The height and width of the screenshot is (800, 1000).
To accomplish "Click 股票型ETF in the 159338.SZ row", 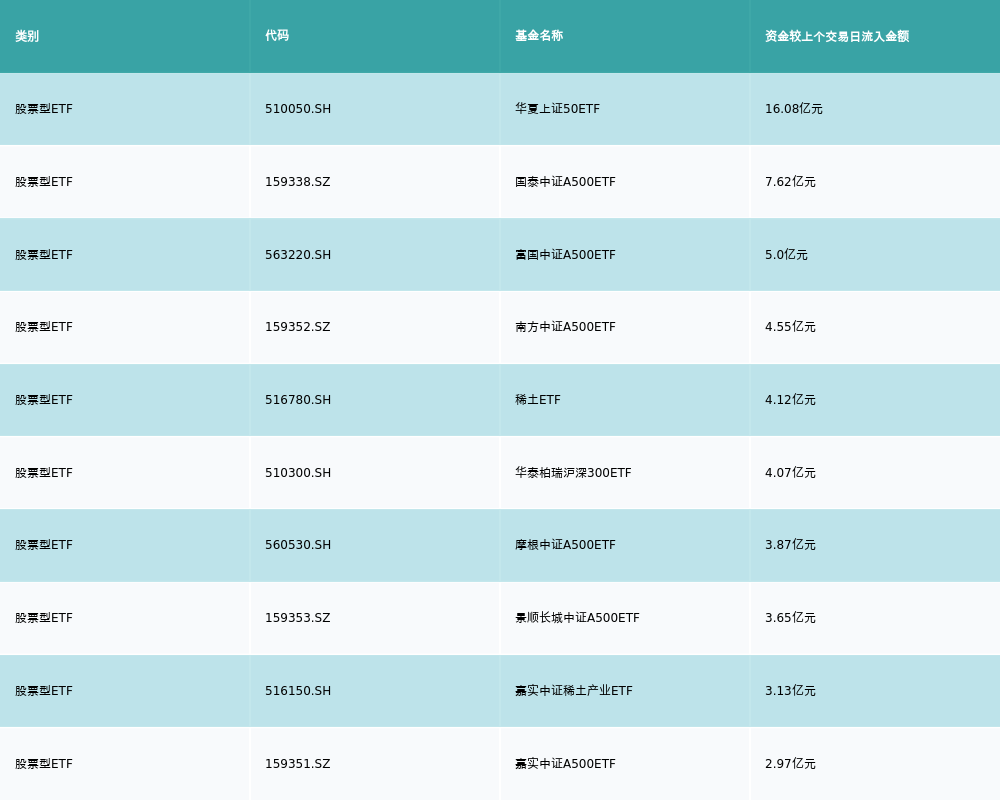I will point(44,182).
